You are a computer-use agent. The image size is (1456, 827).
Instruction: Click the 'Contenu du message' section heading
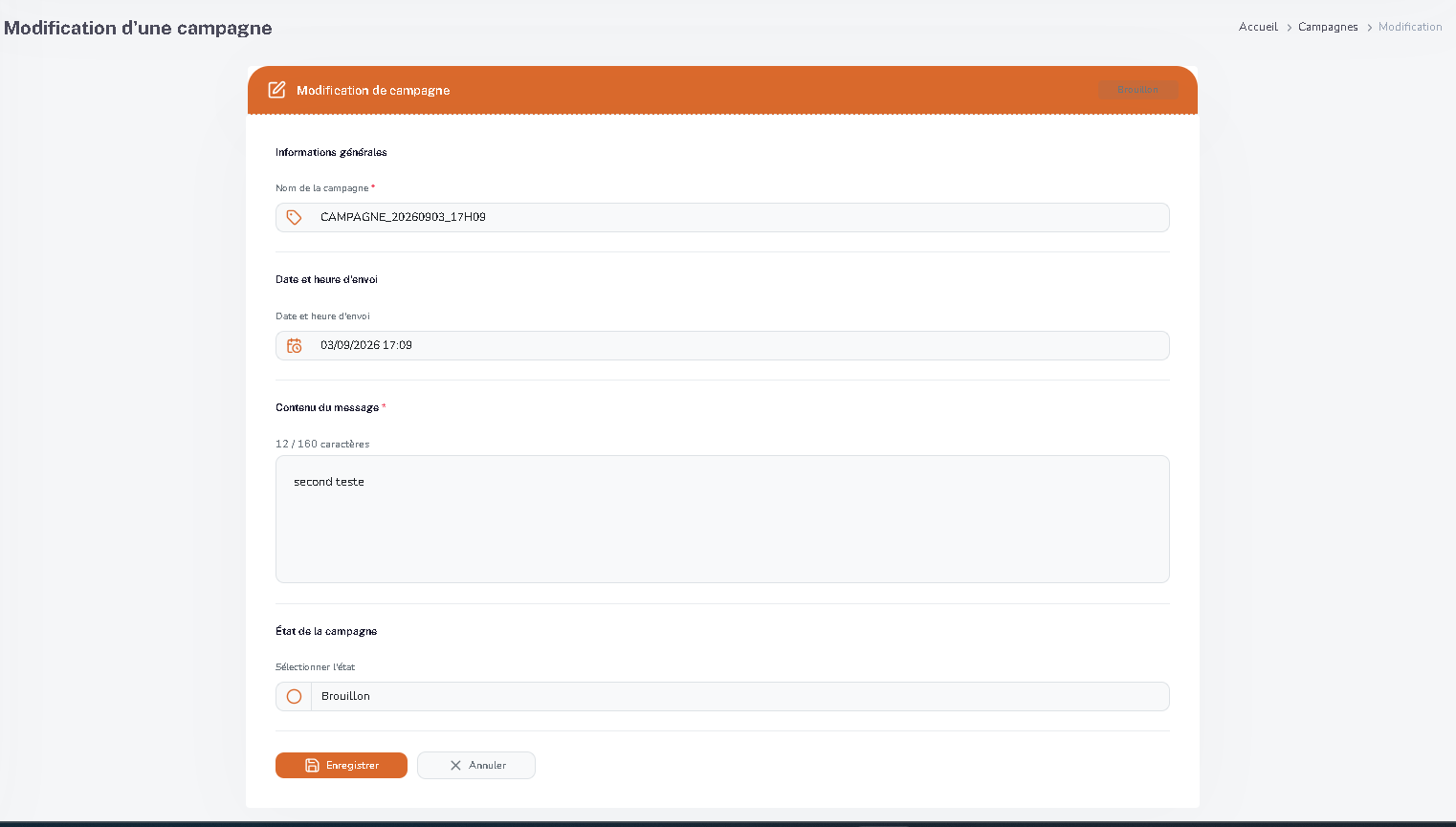(327, 407)
